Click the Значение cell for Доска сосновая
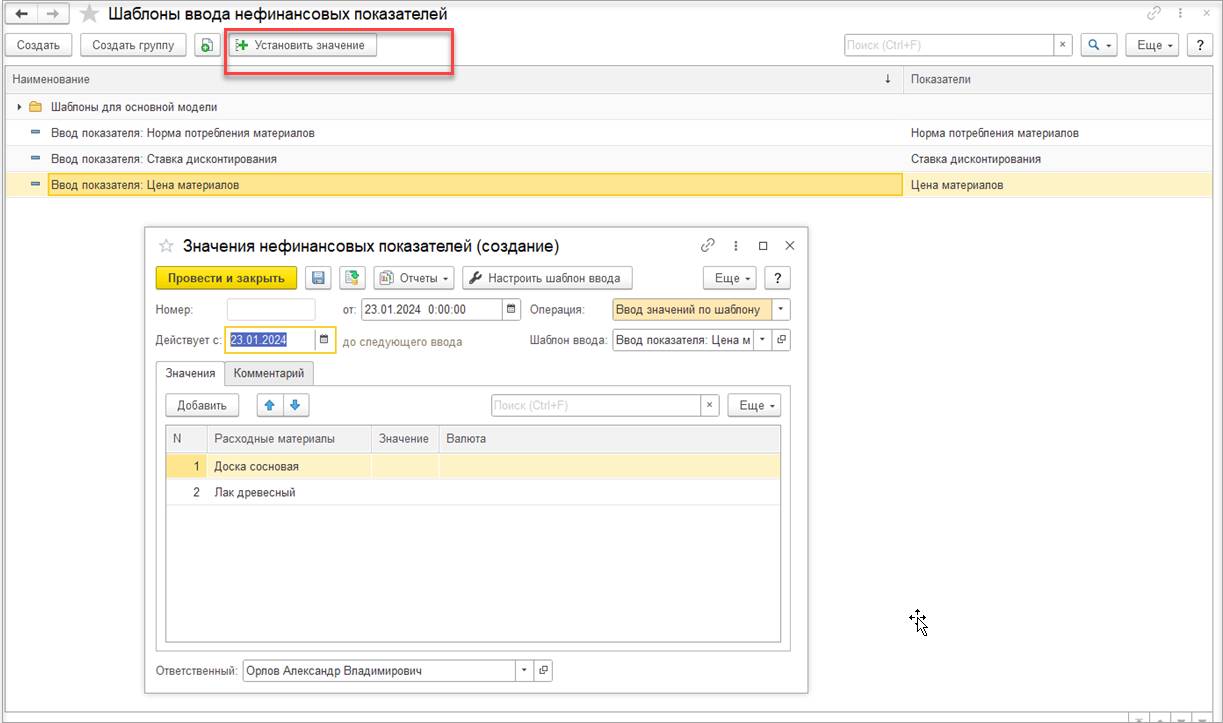Viewport: 1223px width, 723px height. 405,466
